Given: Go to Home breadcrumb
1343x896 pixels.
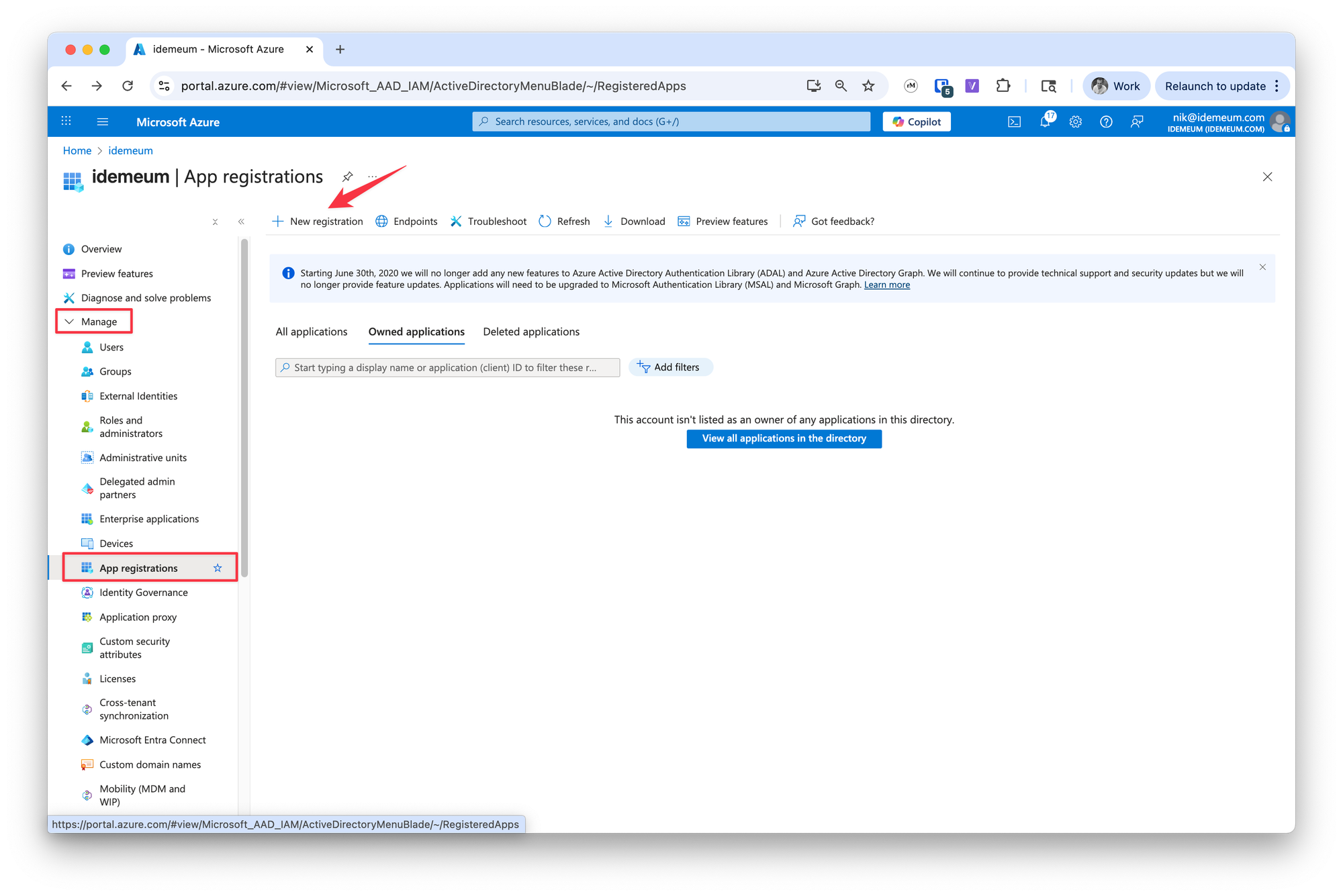Looking at the screenshot, I should tap(77, 150).
